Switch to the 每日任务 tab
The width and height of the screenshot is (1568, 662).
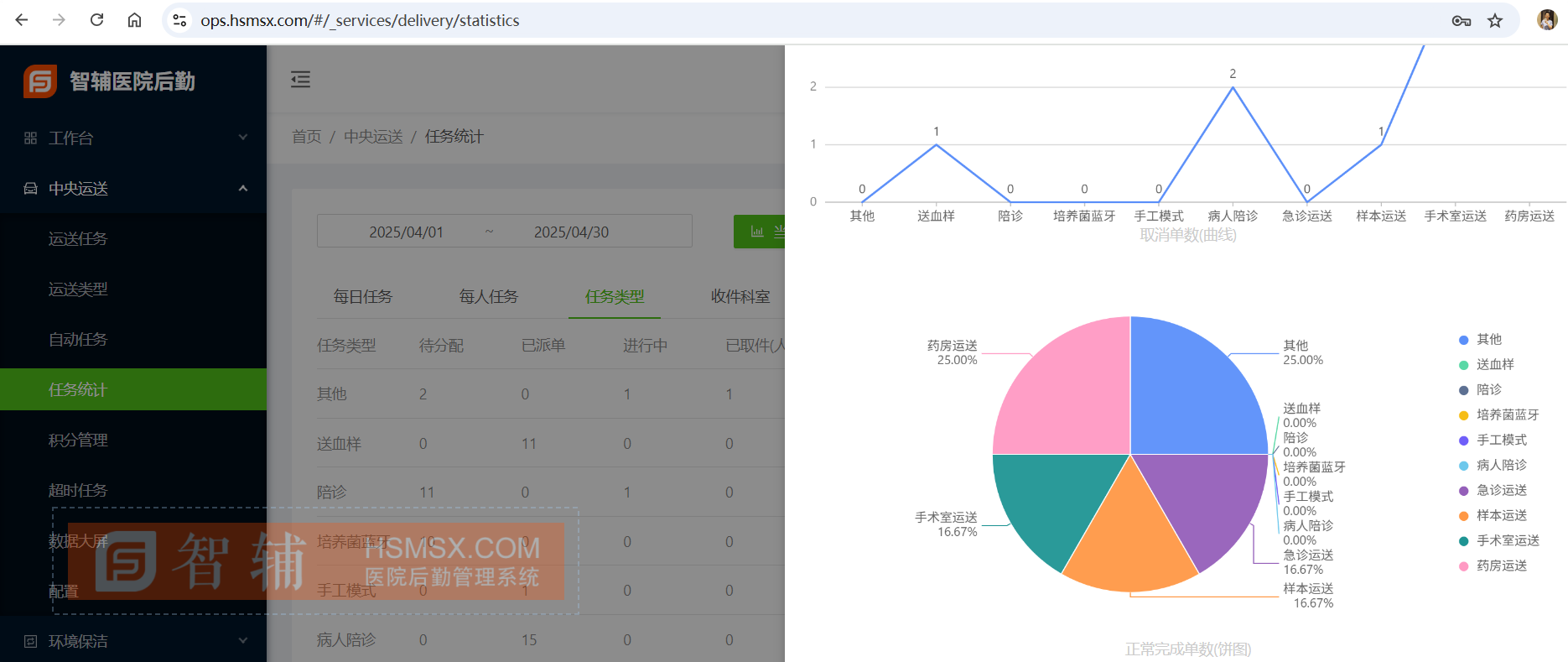(362, 296)
